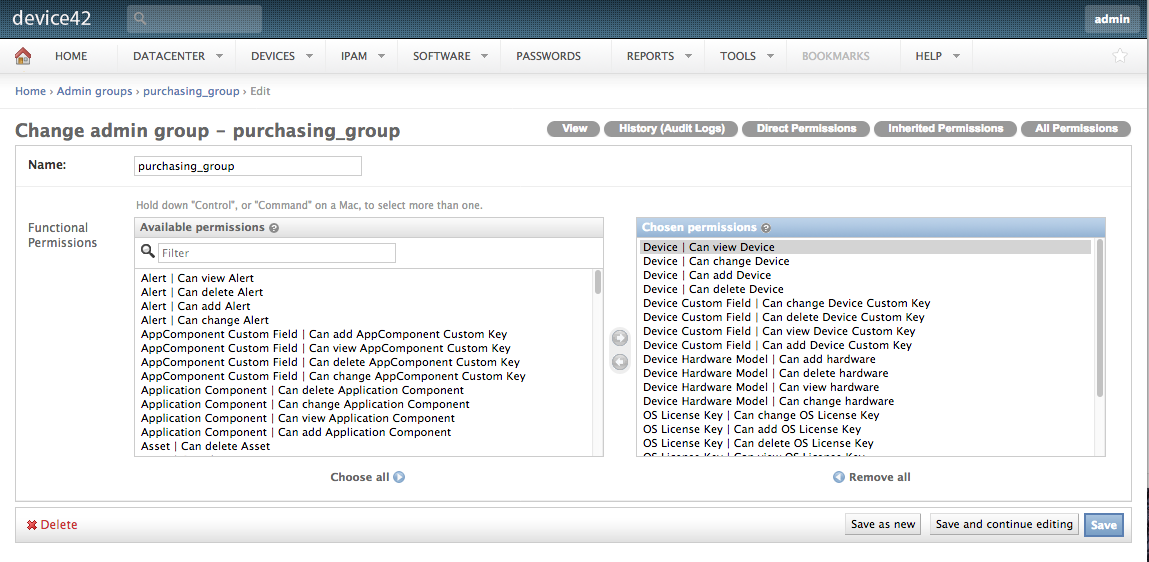Click the Home breadcrumb link

(x=30, y=92)
